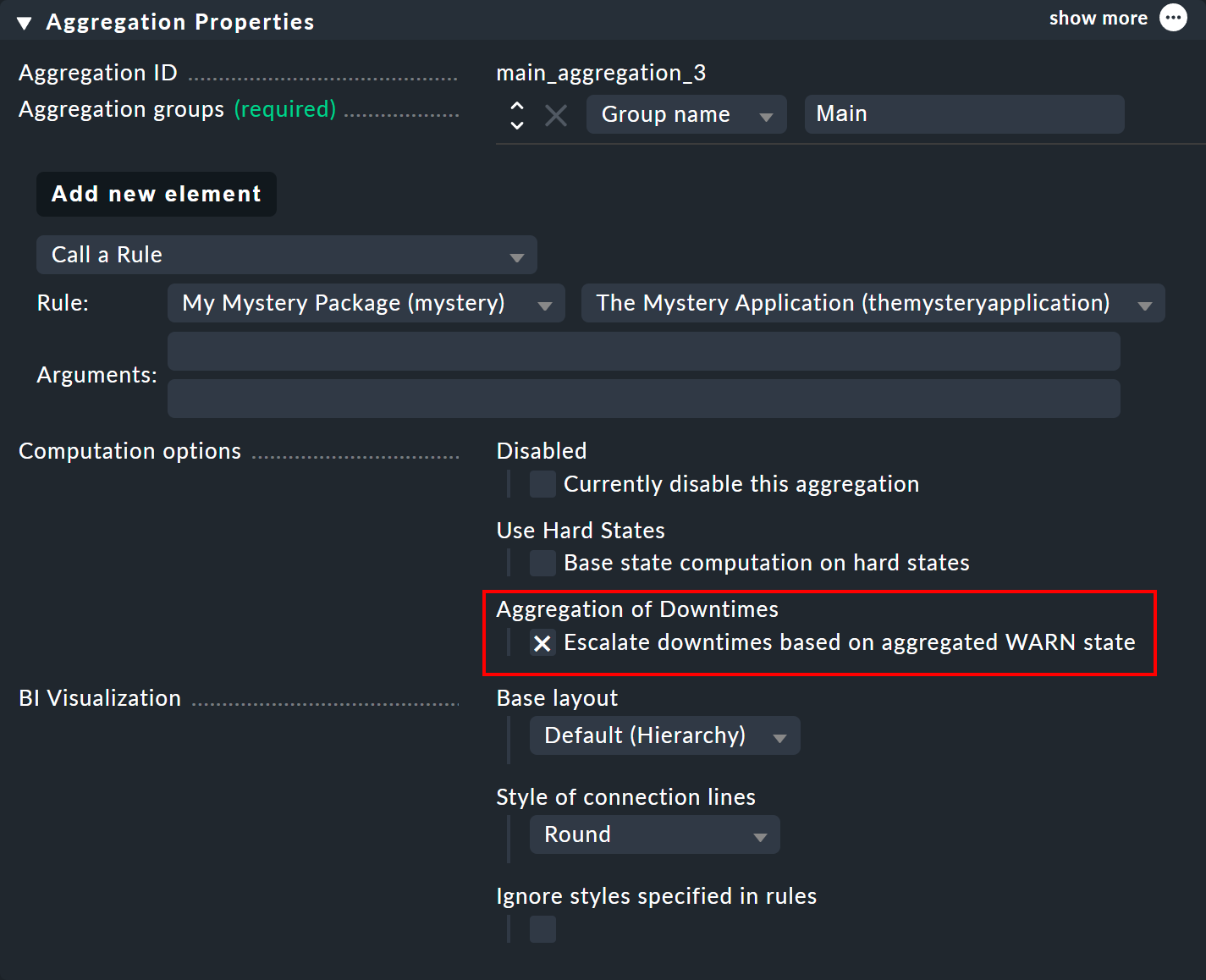This screenshot has width=1206, height=980.
Task: Open the Call a Rule dropdown
Action: (286, 255)
